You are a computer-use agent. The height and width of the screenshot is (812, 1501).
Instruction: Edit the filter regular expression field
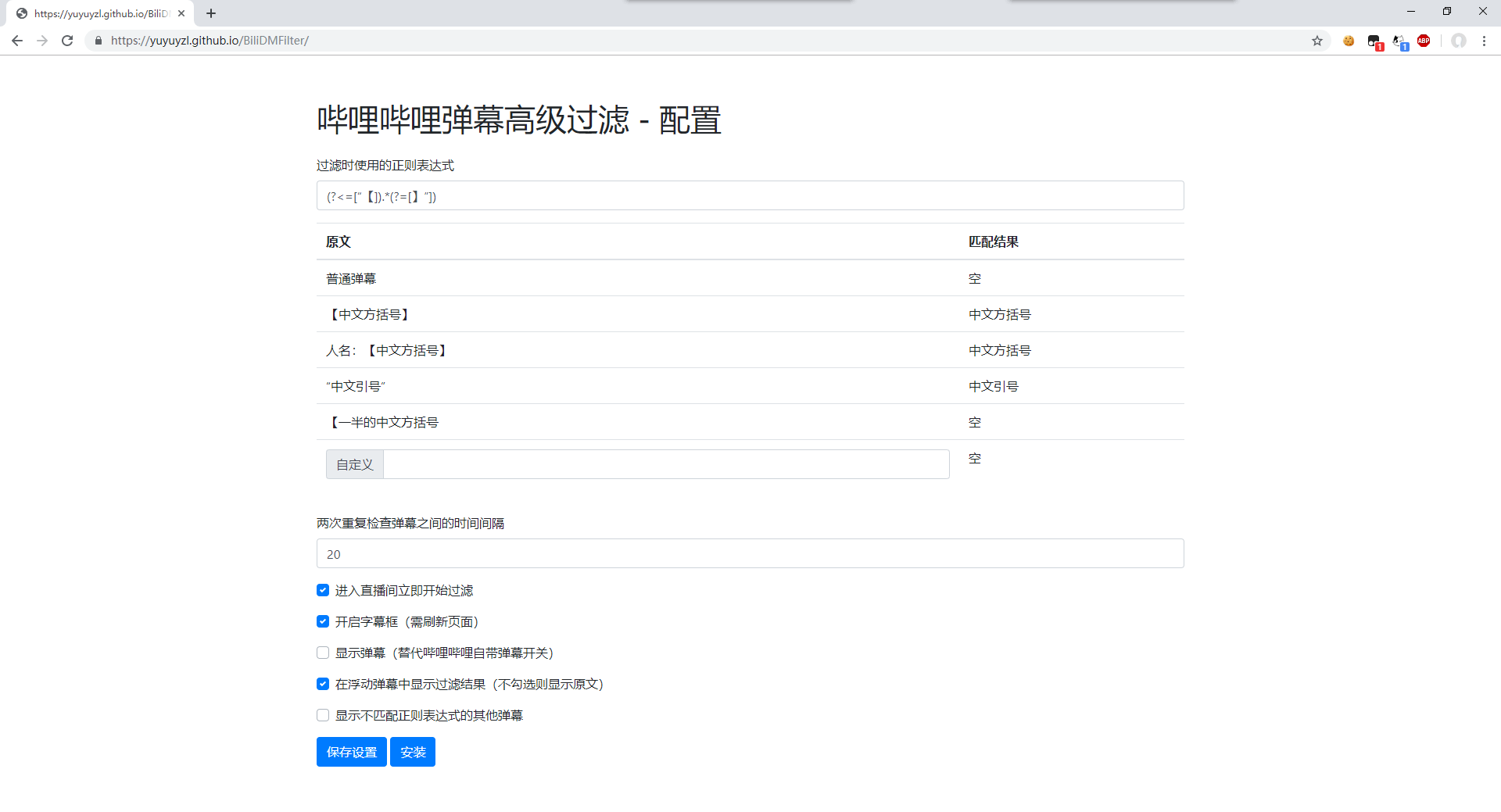750,195
